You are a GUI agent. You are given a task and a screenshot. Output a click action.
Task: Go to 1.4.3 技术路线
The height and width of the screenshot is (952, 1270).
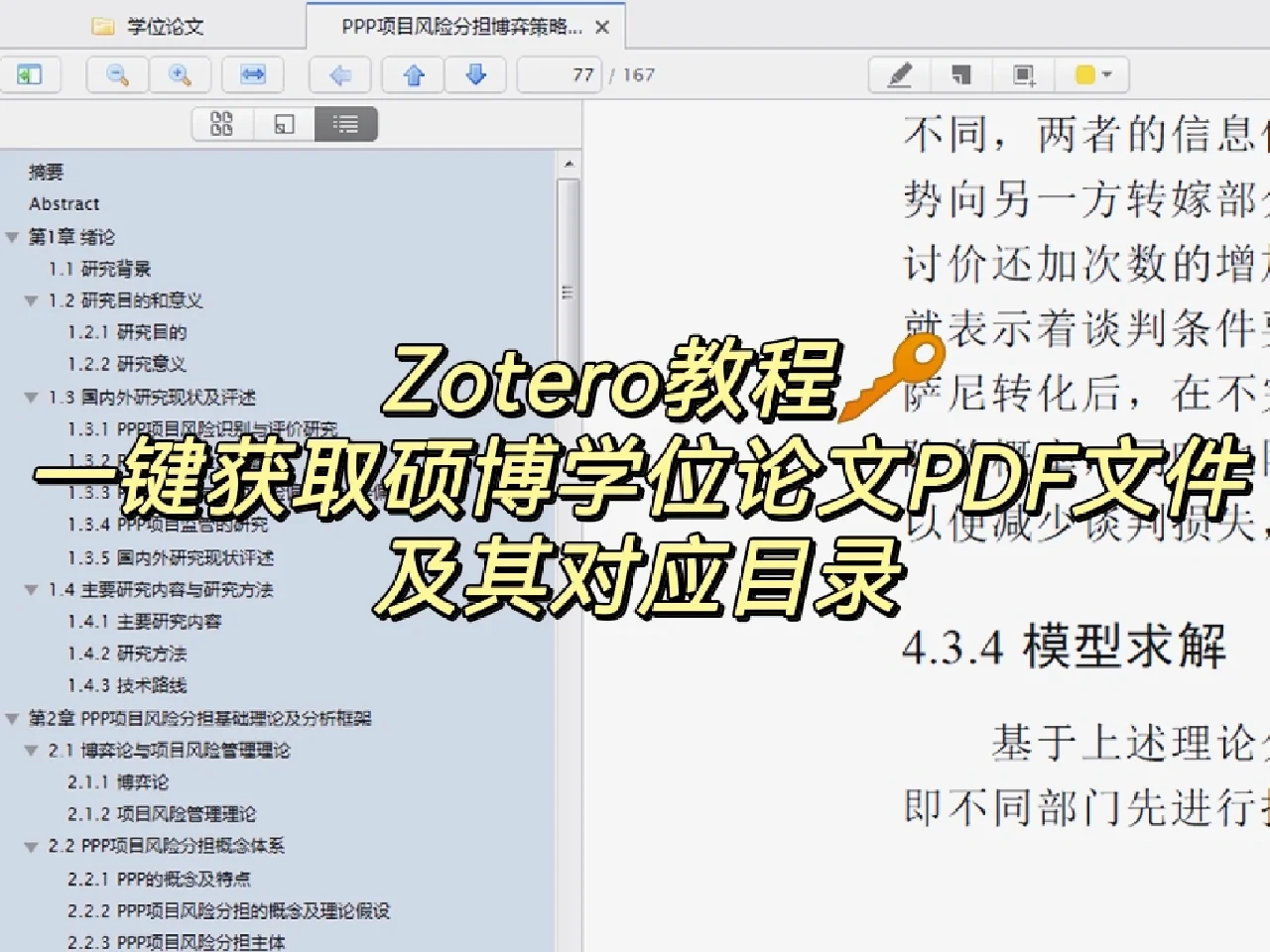tap(127, 685)
